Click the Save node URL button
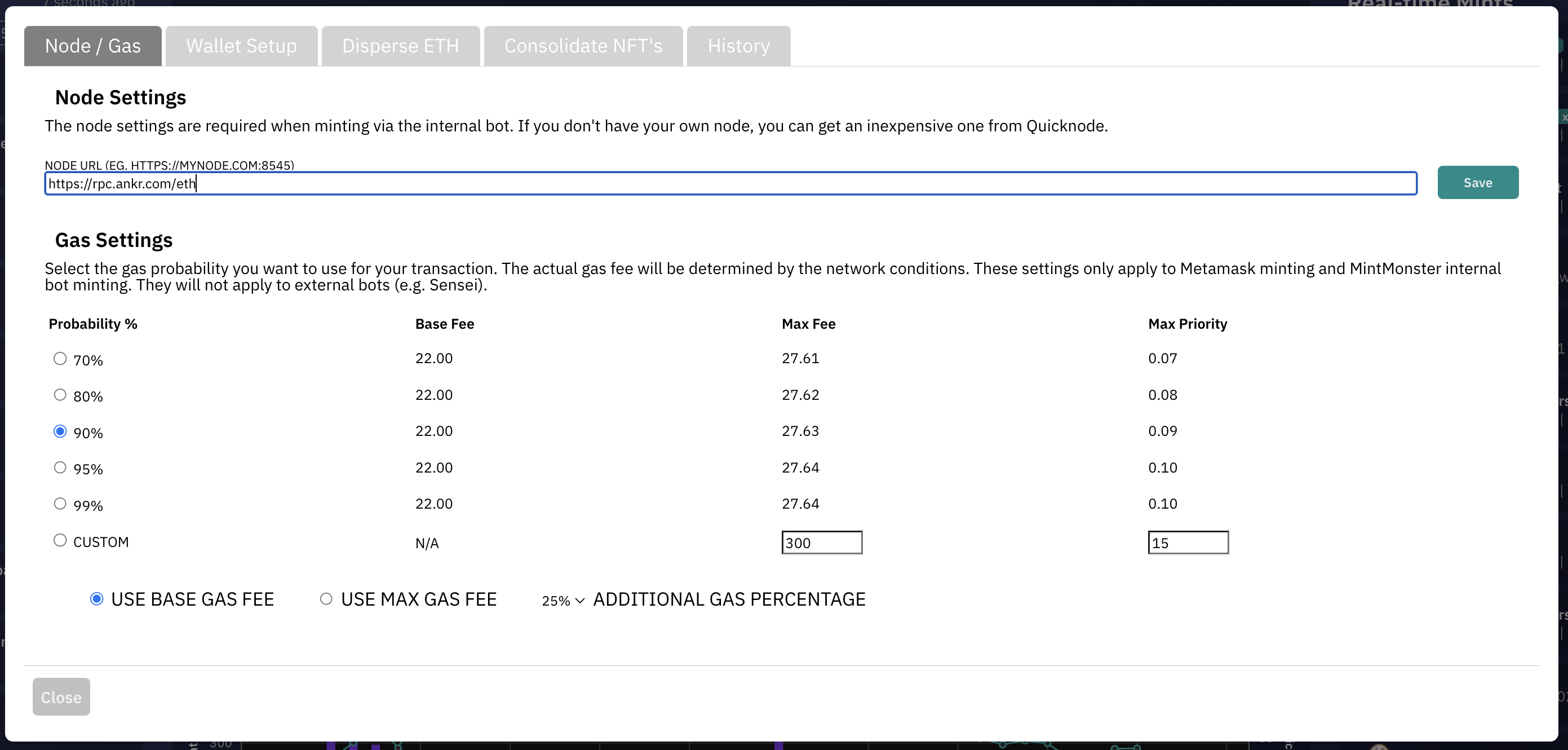 tap(1477, 183)
